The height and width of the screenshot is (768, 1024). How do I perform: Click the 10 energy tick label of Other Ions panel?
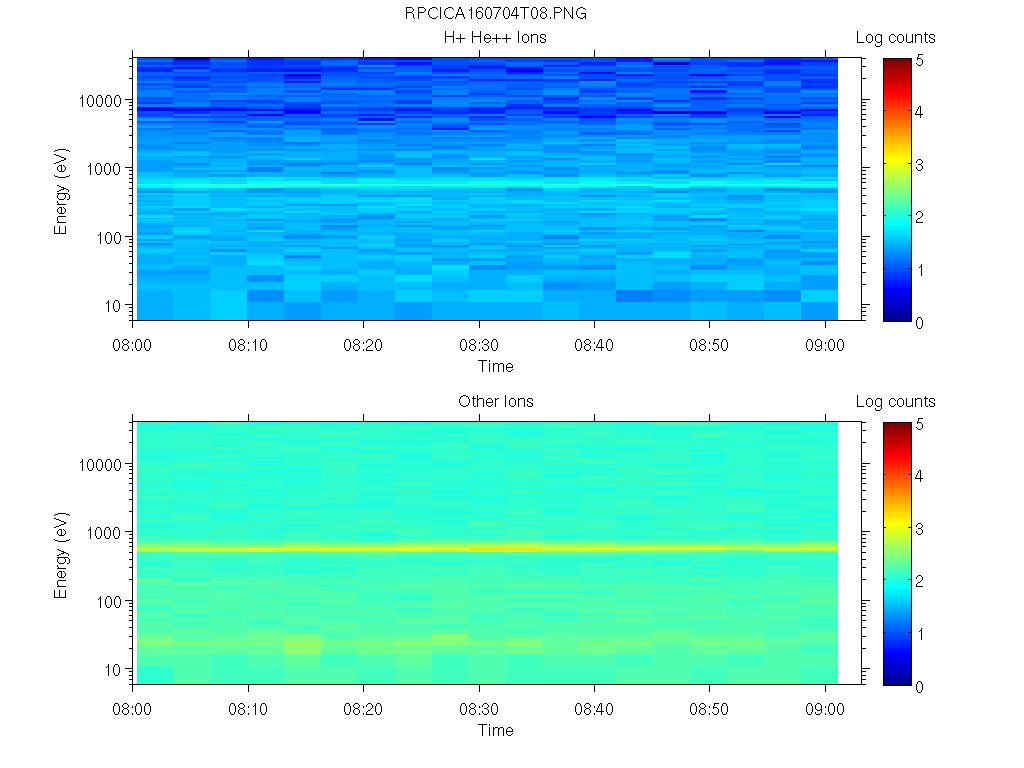point(113,669)
